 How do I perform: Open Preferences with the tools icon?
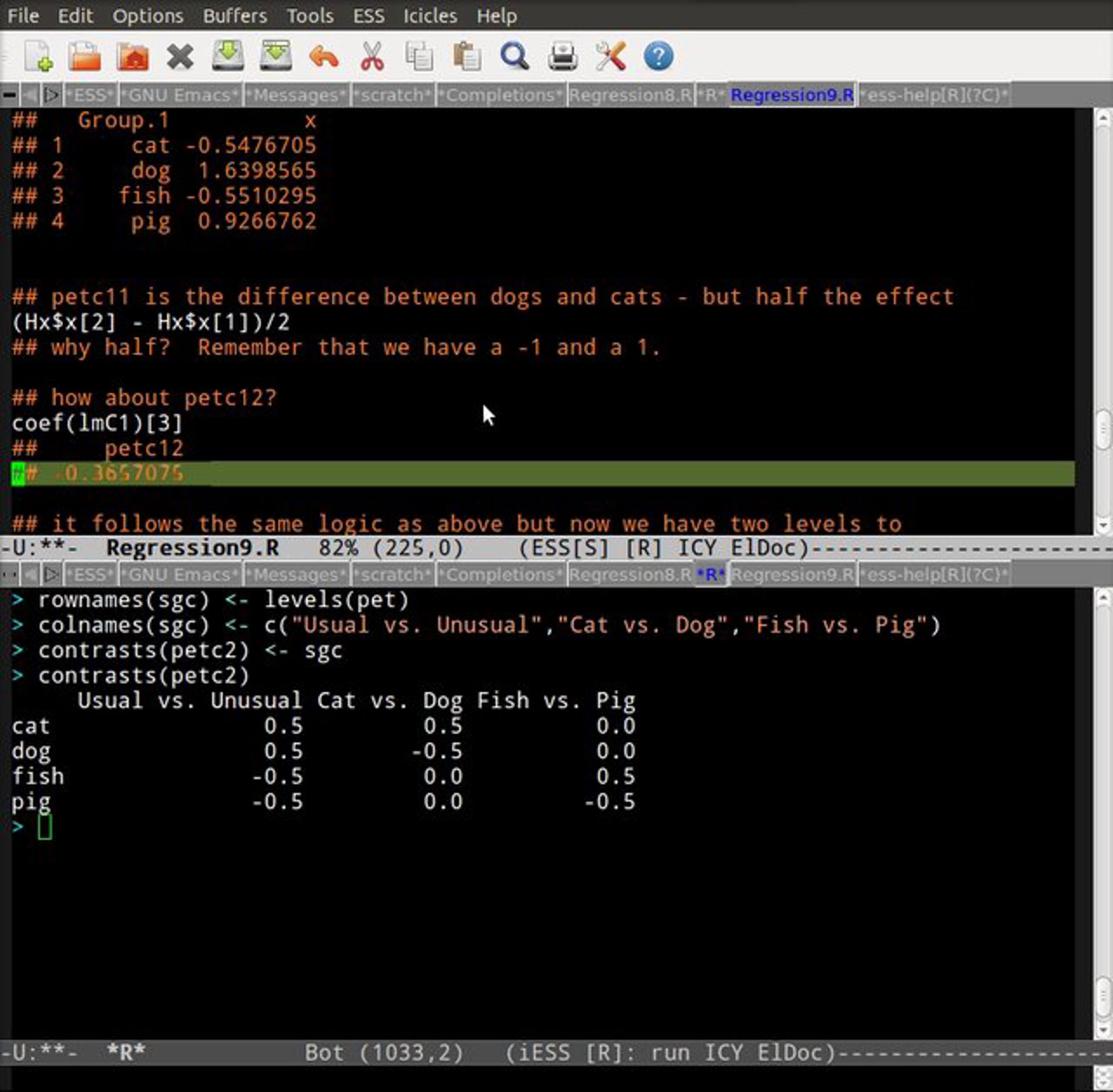coord(610,56)
